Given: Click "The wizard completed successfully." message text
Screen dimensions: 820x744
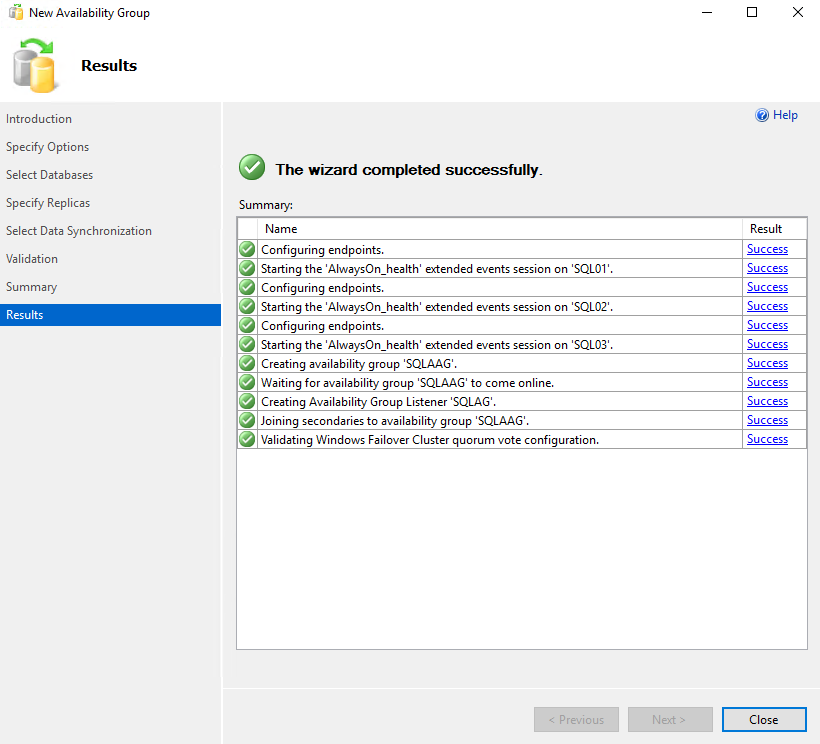Looking at the screenshot, I should pyautogui.click(x=409, y=170).
